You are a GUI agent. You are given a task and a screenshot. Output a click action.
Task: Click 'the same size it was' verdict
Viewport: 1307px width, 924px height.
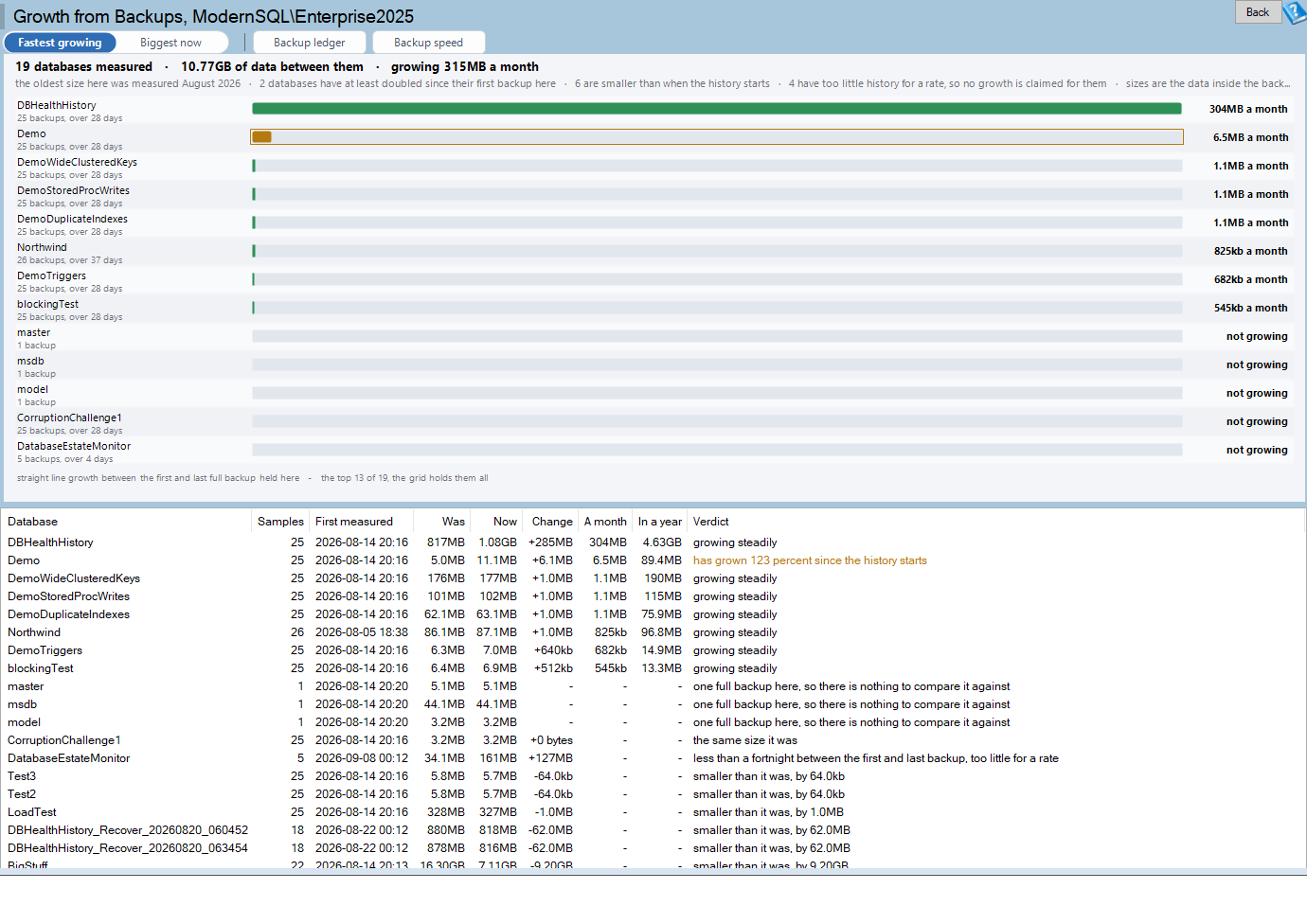[745, 740]
